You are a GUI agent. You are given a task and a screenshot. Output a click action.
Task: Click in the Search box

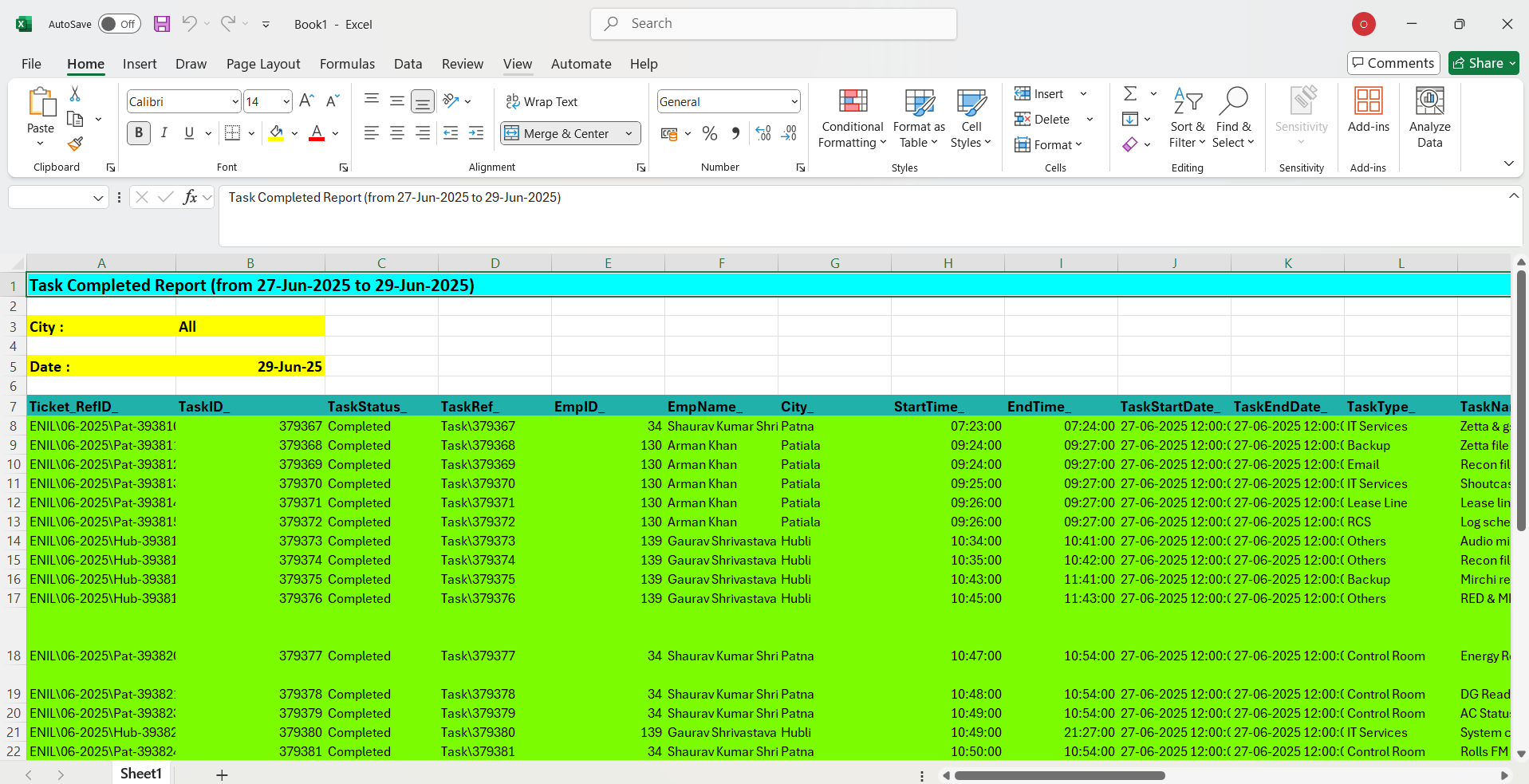coord(774,24)
